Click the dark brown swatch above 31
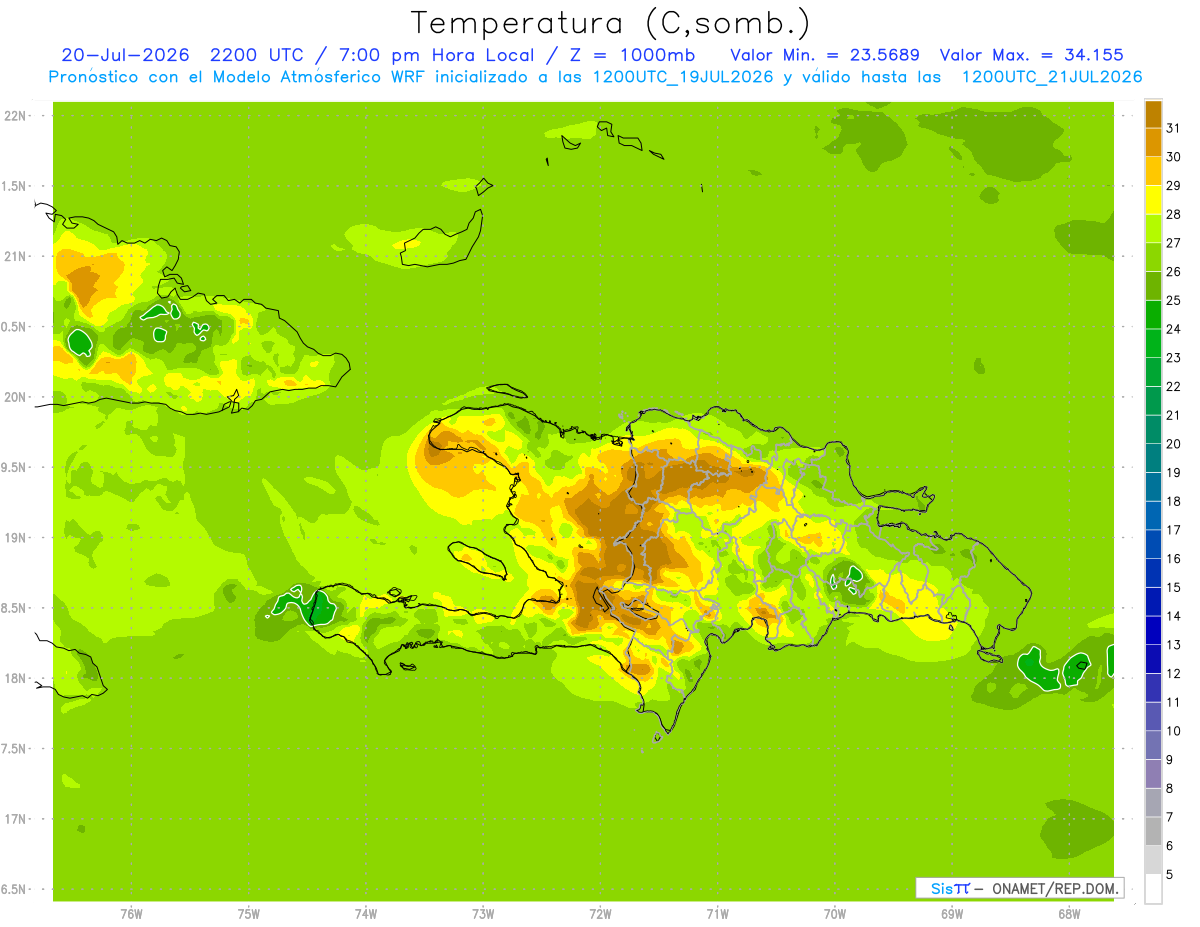 tap(1153, 114)
